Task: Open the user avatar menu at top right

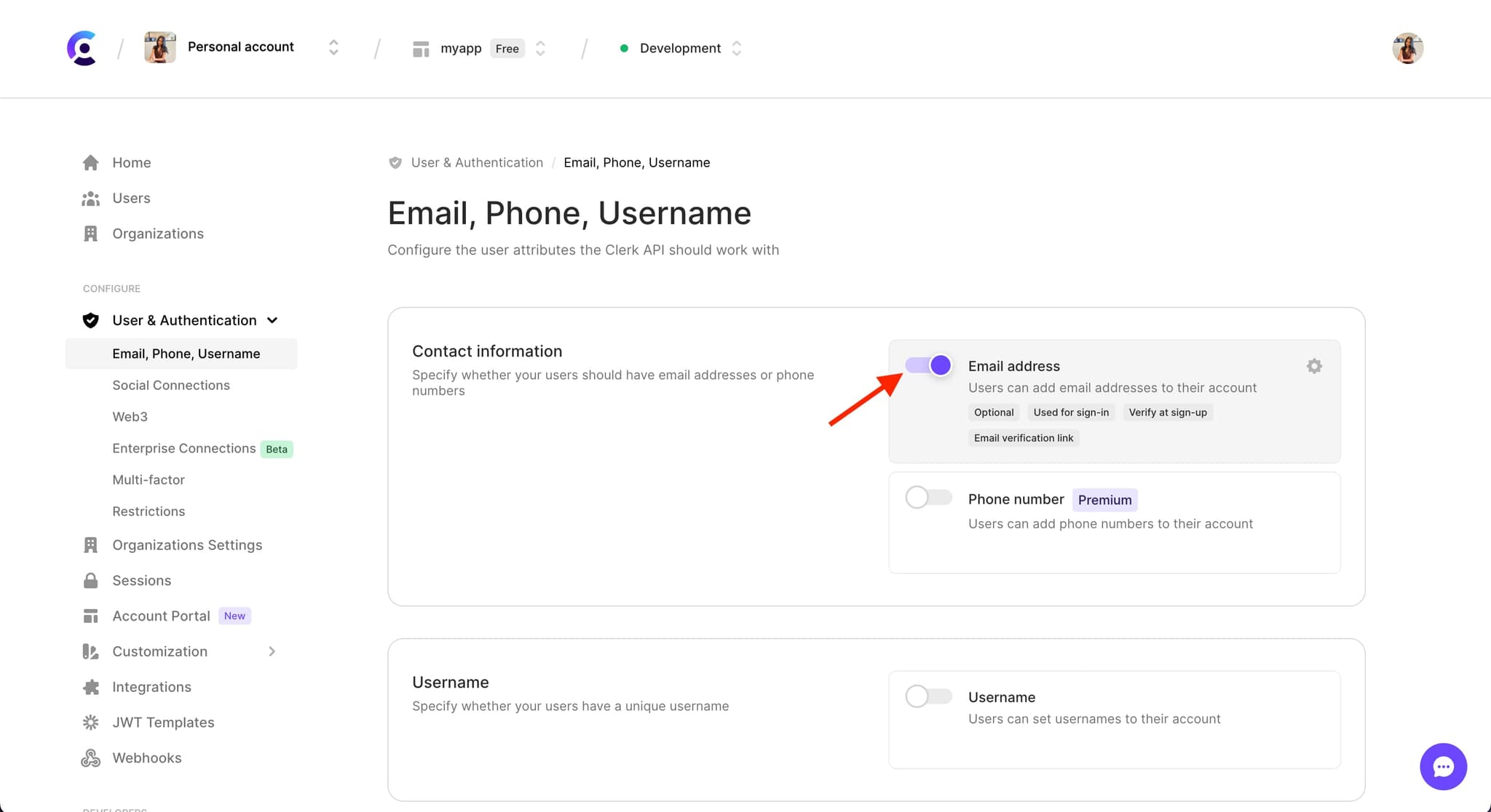Action: [x=1407, y=48]
